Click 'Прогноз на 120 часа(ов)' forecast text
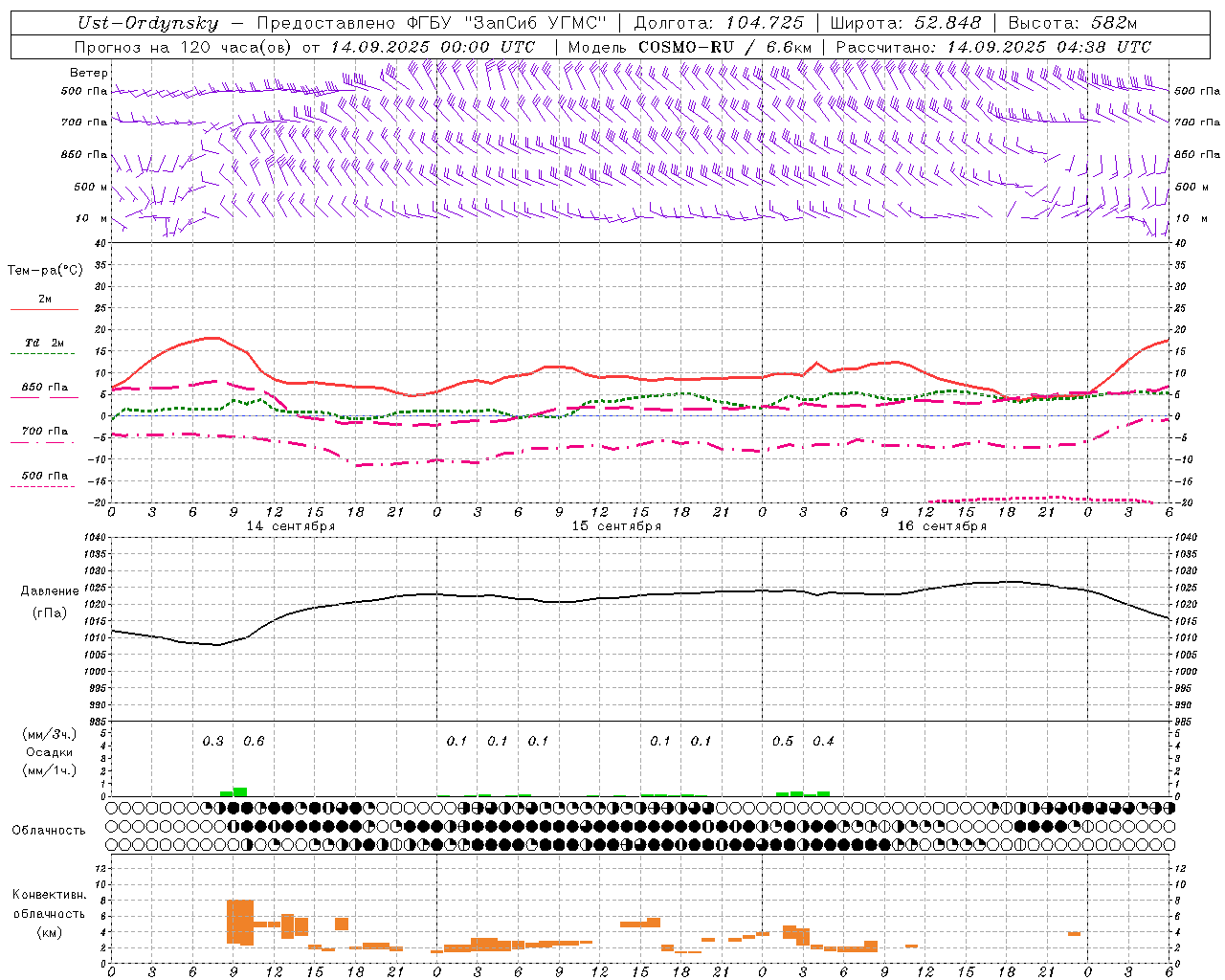 [x=185, y=47]
